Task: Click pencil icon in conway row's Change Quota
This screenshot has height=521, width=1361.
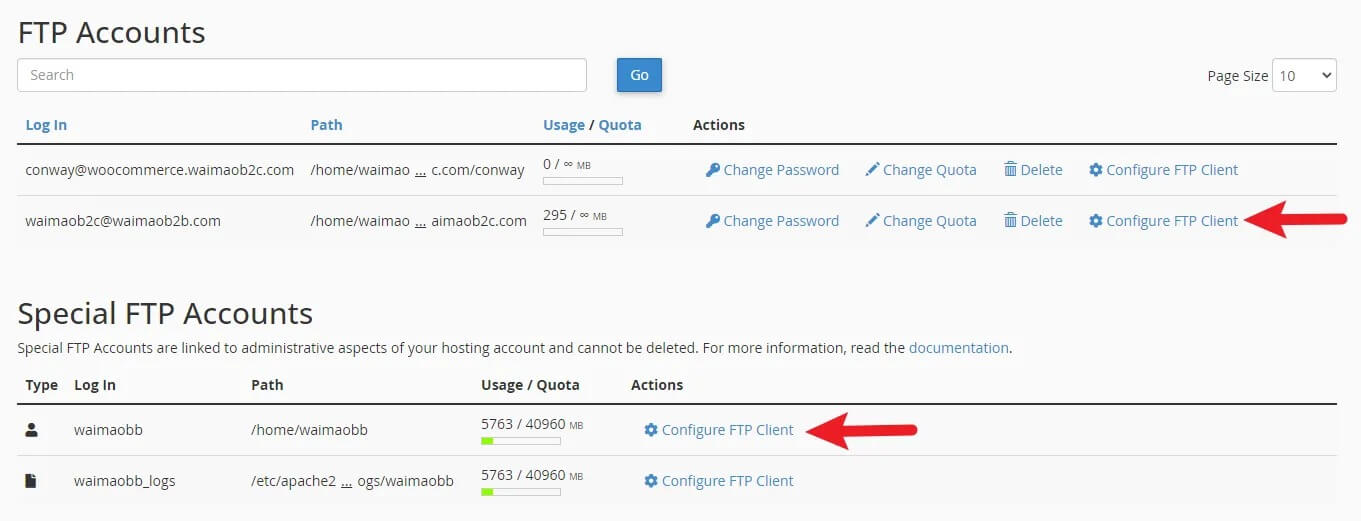Action: [x=872, y=170]
